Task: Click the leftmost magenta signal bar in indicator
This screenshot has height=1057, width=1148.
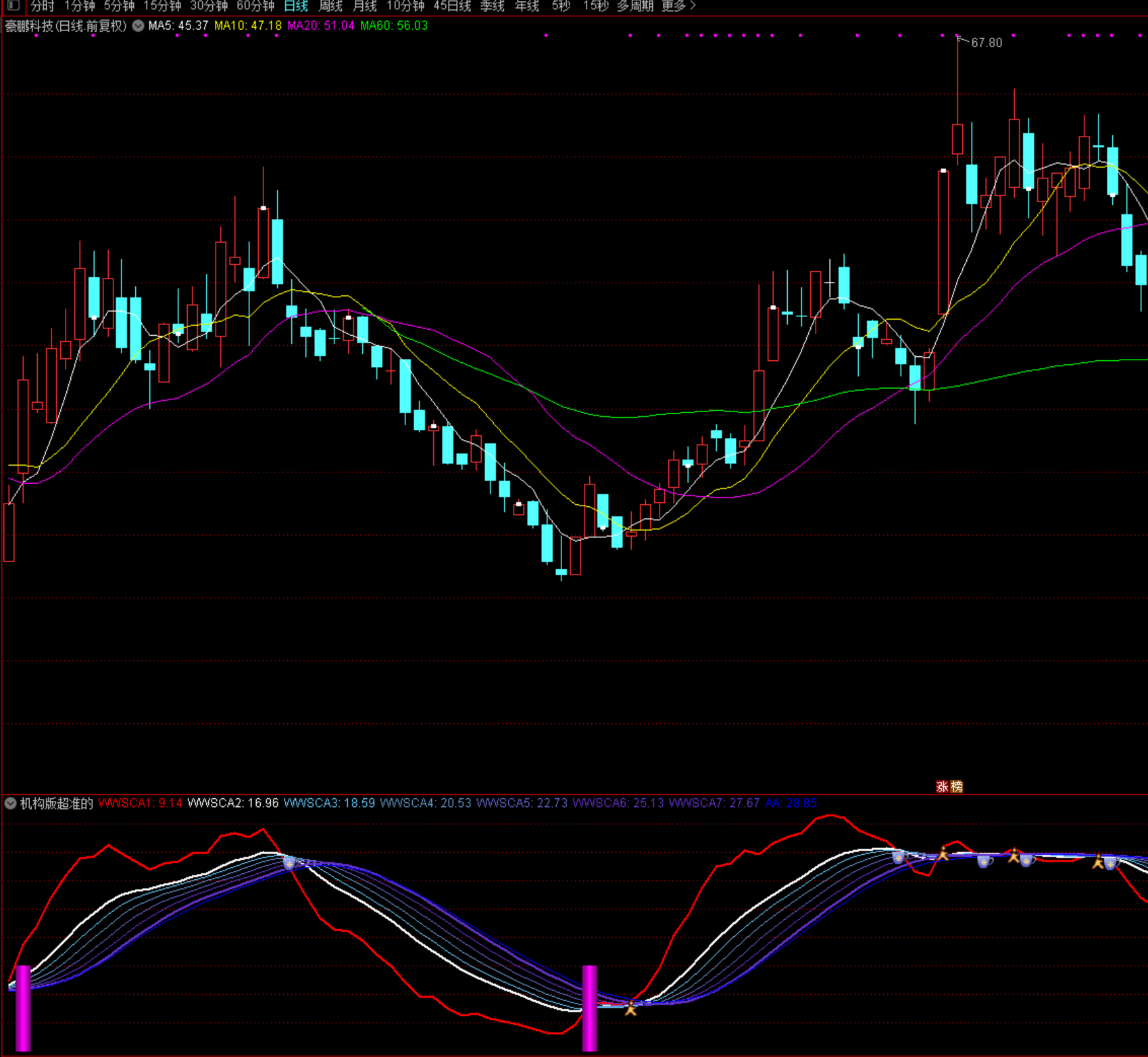Action: [x=24, y=1008]
